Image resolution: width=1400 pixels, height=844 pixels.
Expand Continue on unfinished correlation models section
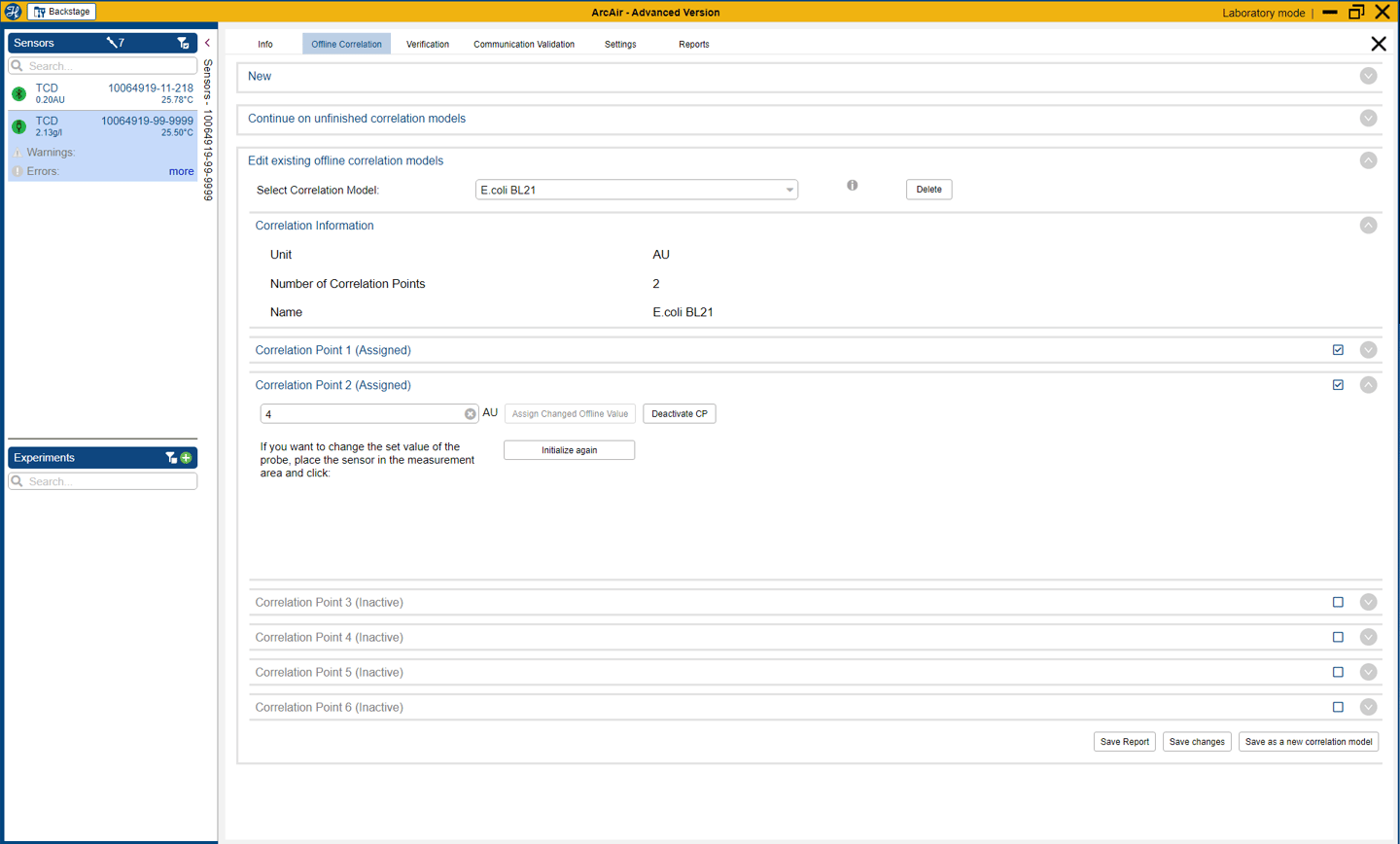(x=1368, y=119)
